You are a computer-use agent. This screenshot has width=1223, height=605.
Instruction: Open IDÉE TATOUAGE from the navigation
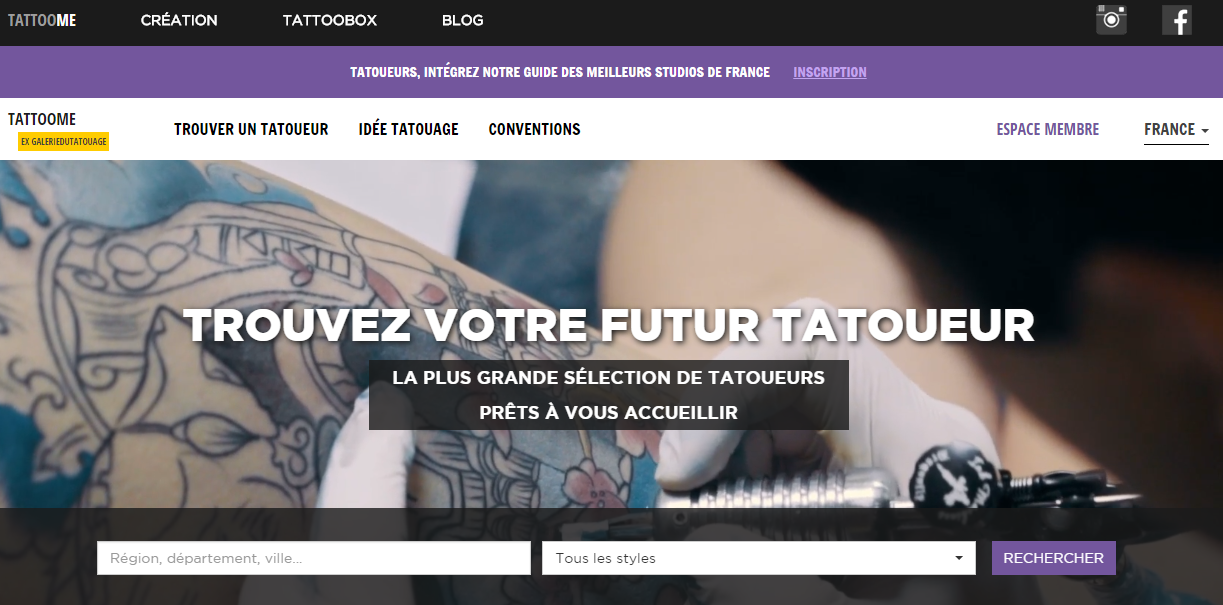(408, 129)
